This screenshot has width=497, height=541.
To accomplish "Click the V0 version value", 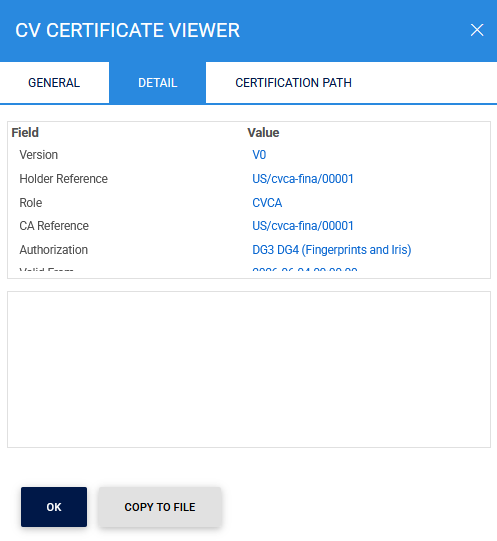I will coord(259,155).
